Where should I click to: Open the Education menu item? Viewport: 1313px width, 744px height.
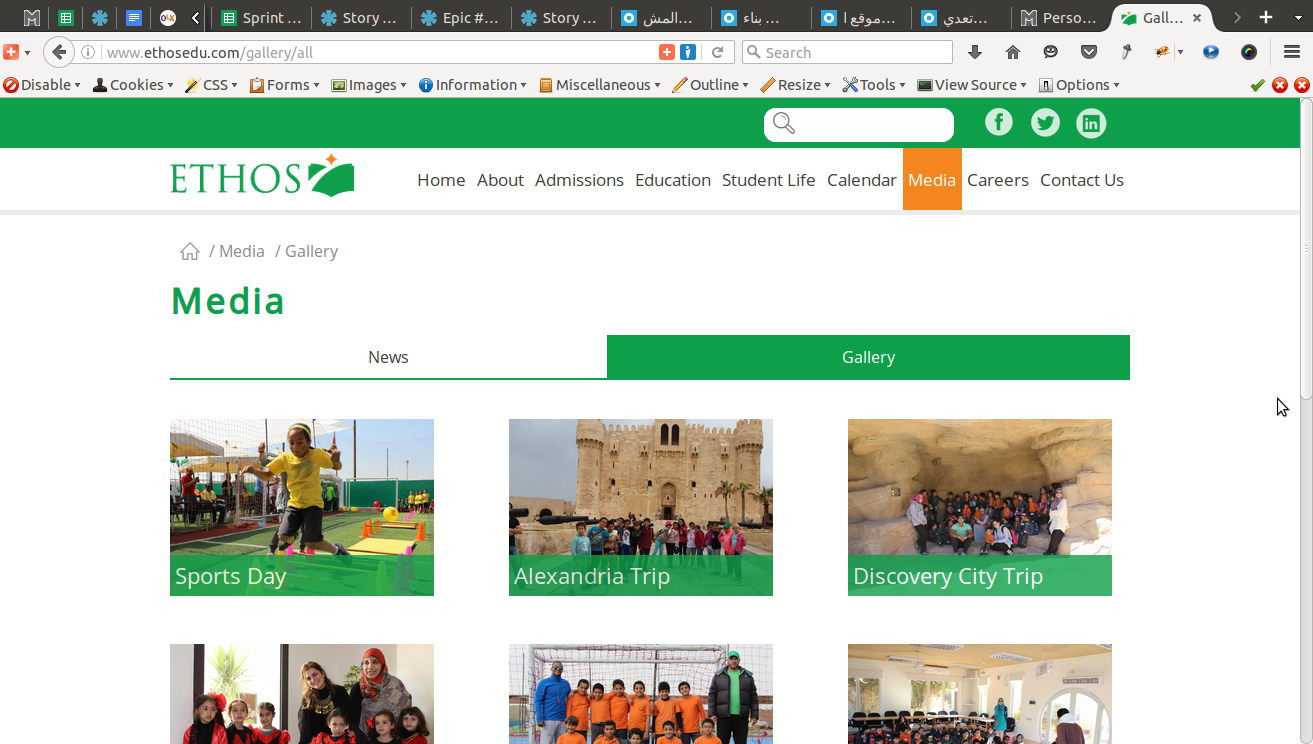[673, 180]
